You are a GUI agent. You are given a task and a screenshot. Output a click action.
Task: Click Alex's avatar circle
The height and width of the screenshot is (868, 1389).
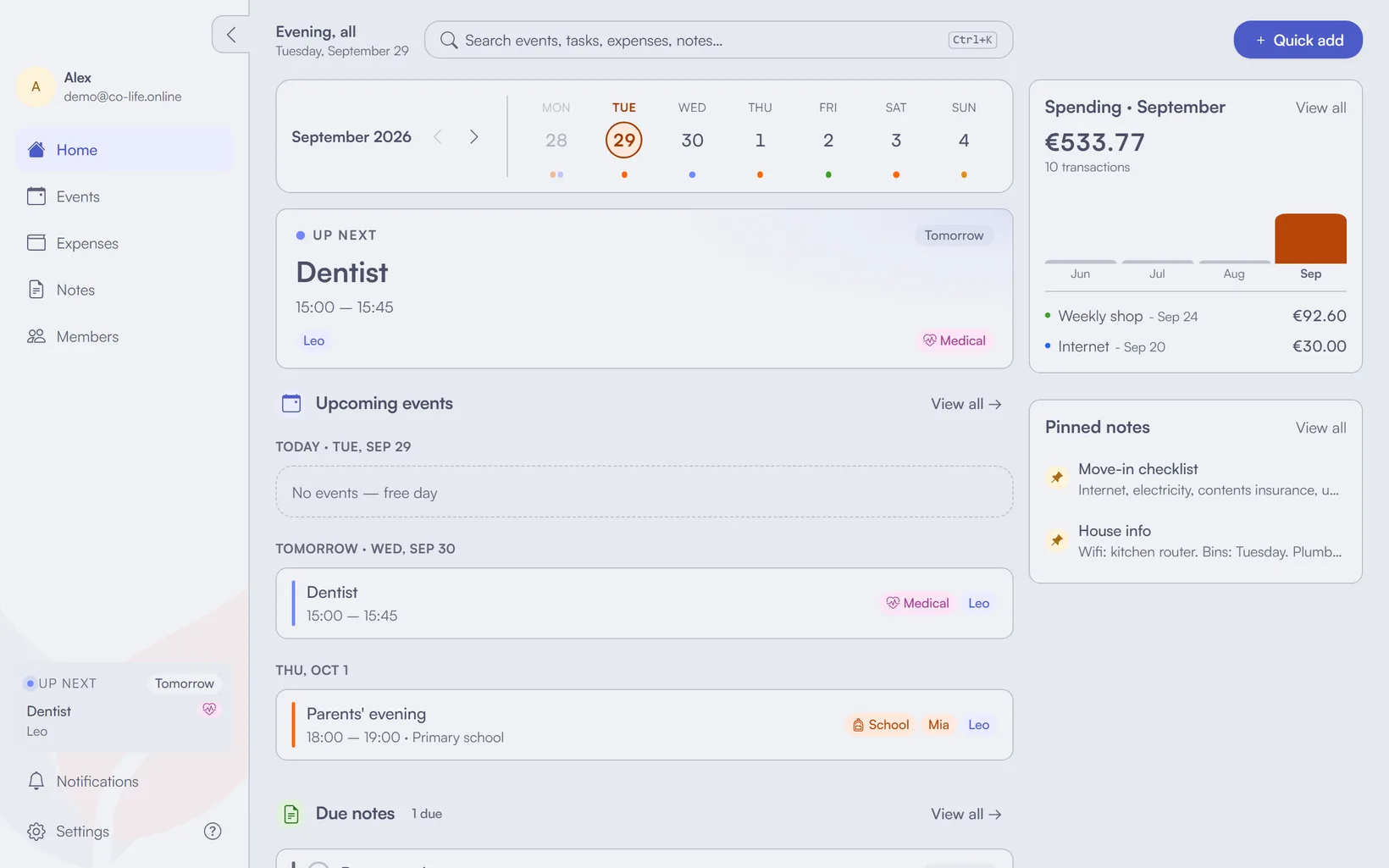(x=36, y=86)
